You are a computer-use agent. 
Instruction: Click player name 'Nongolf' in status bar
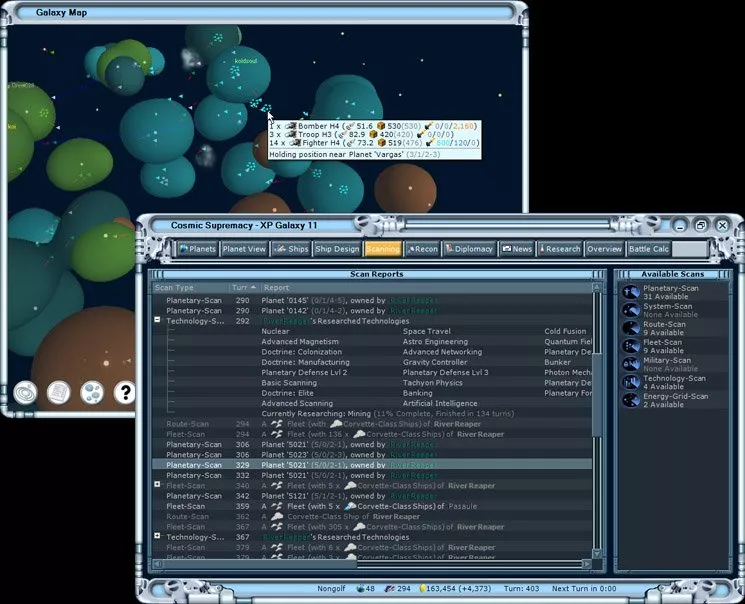point(331,588)
